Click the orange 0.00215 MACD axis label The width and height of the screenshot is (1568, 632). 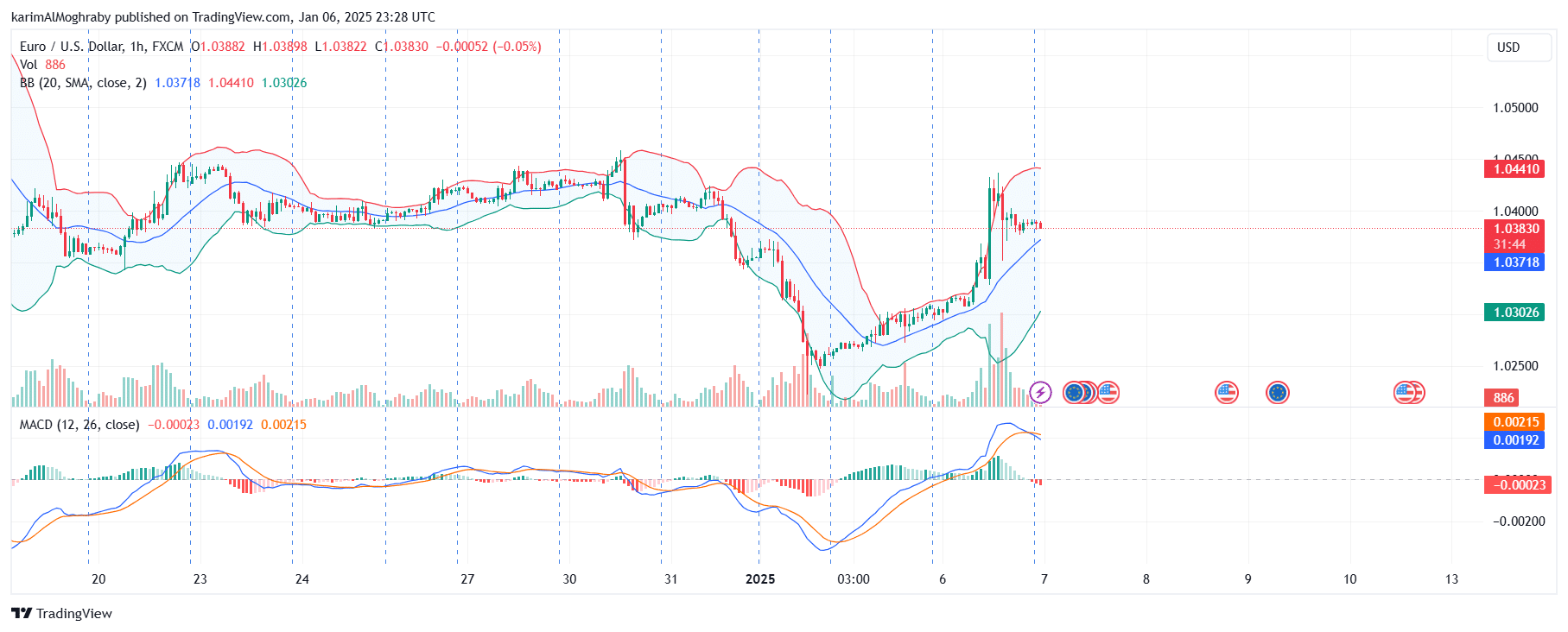(1514, 422)
